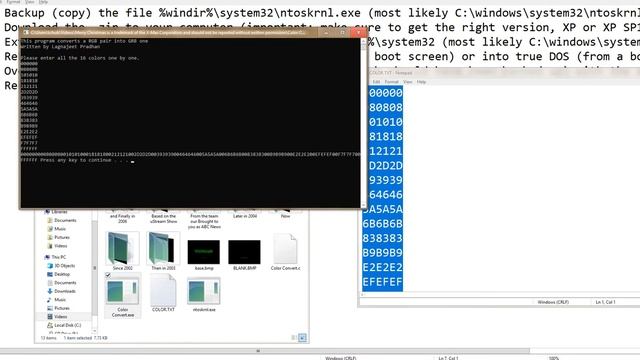Image resolution: width=640 pixels, height=360 pixels.
Task: Select the Color Convert.c file icon
Action: (285, 249)
